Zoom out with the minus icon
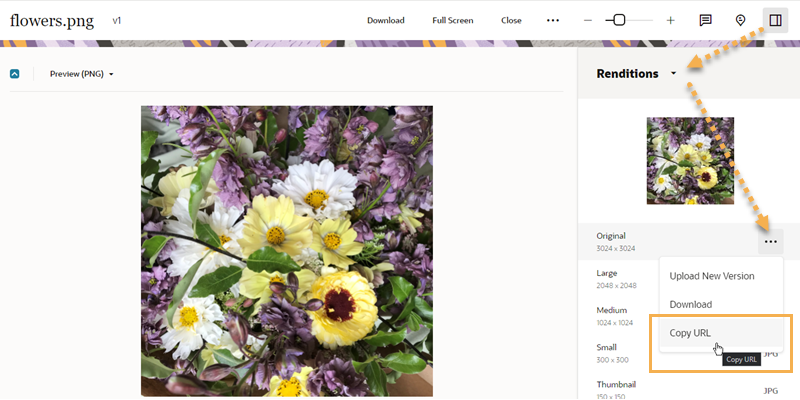This screenshot has width=800, height=400. [588, 20]
